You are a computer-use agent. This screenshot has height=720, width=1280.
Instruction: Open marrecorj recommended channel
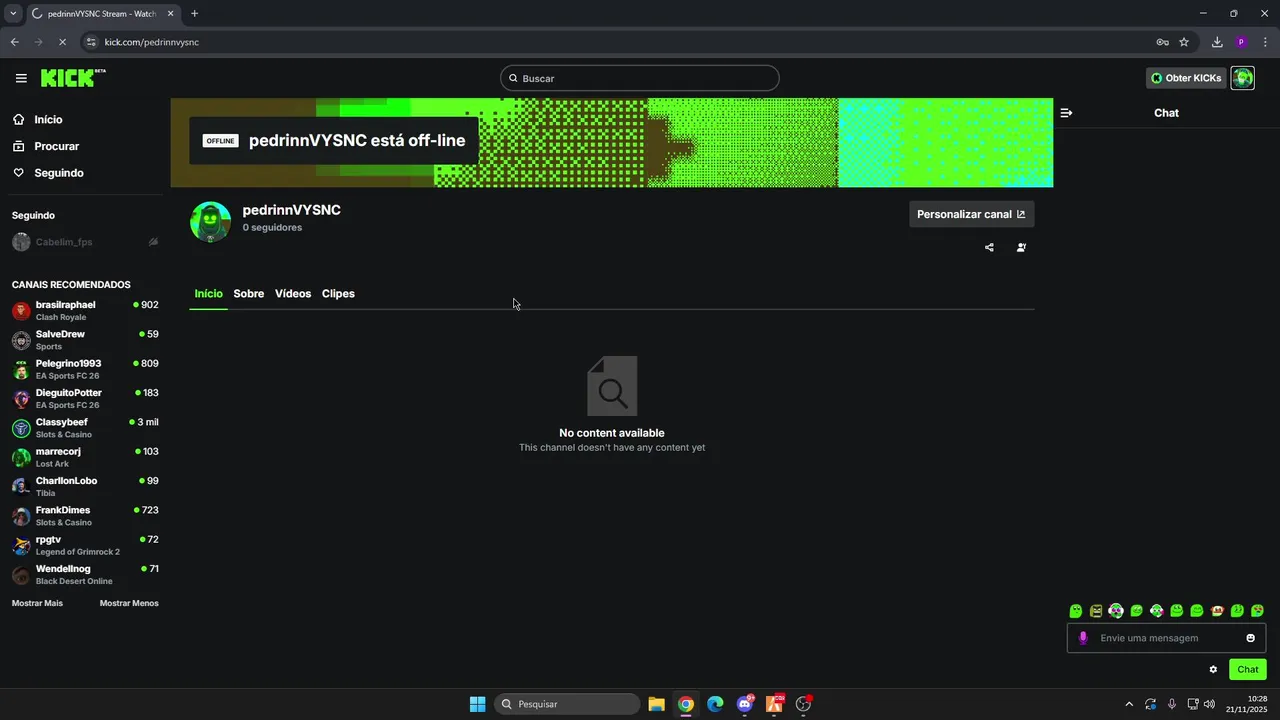pos(85,457)
